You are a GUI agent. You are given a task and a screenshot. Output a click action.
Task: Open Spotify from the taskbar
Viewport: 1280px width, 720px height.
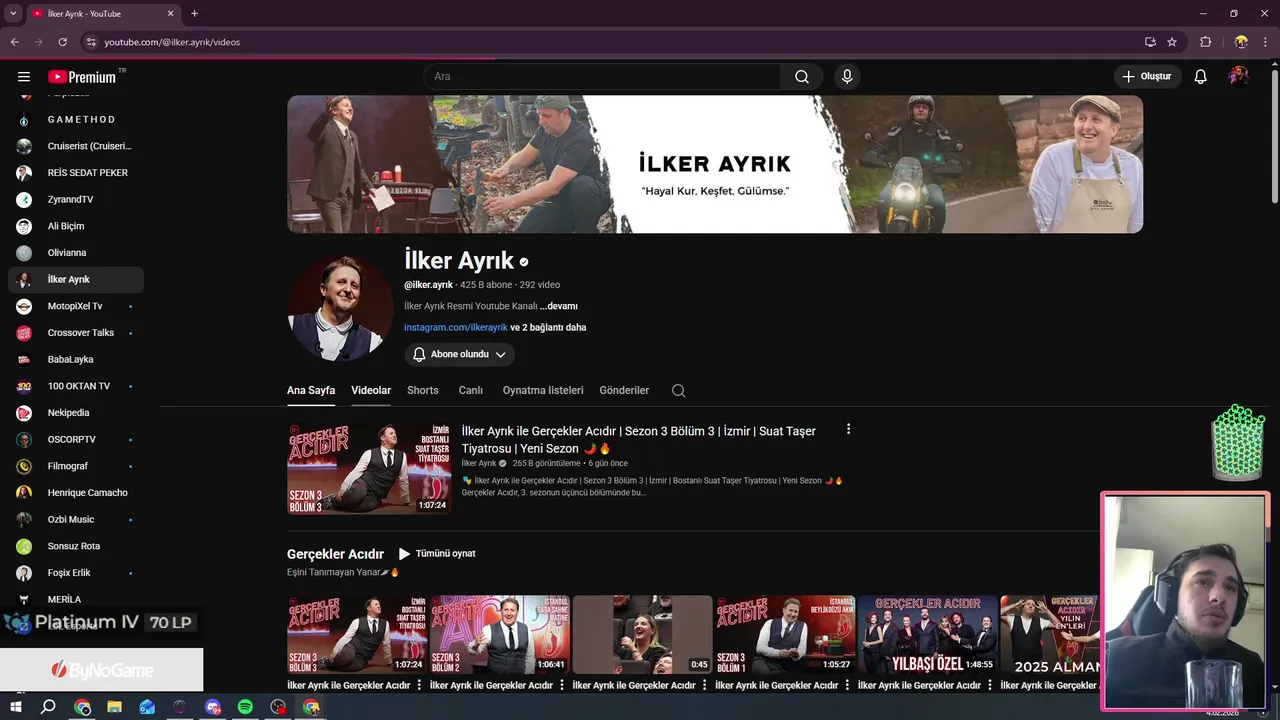pos(245,707)
